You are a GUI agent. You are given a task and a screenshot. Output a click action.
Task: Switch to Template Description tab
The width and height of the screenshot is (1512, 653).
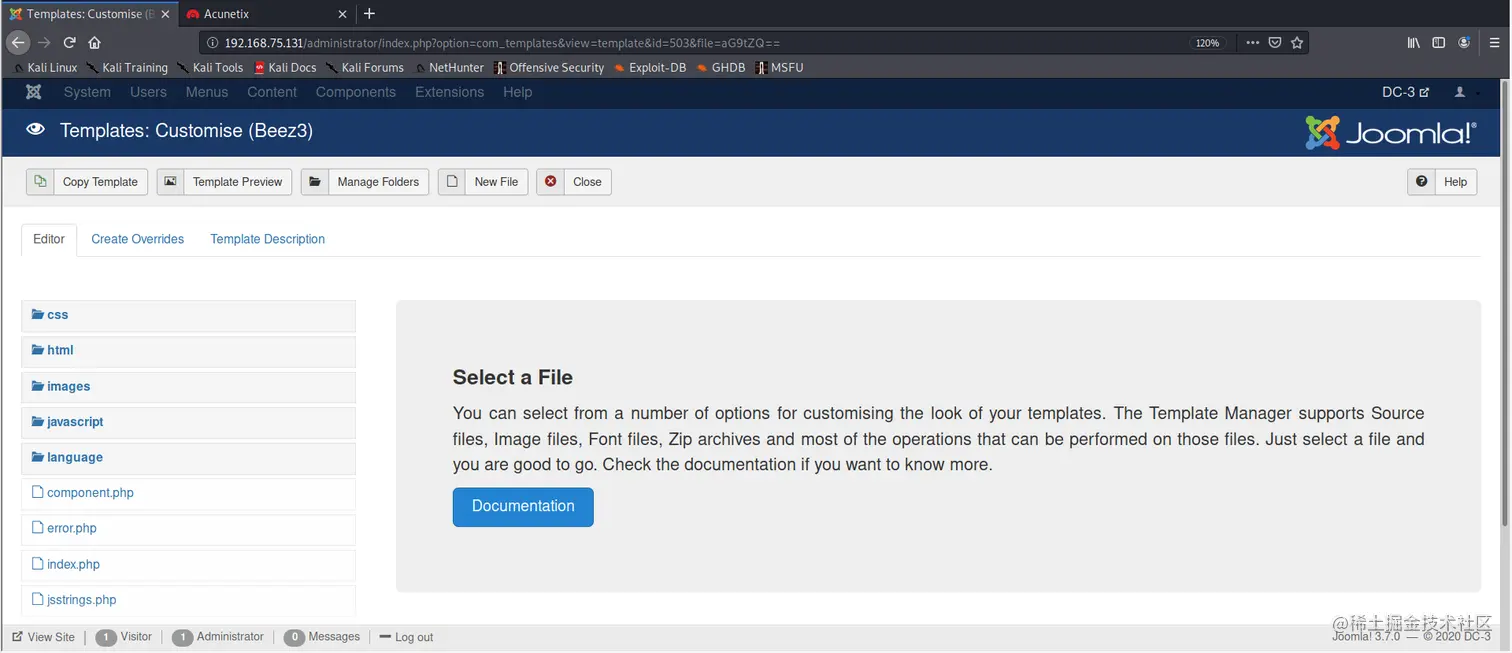pos(267,239)
